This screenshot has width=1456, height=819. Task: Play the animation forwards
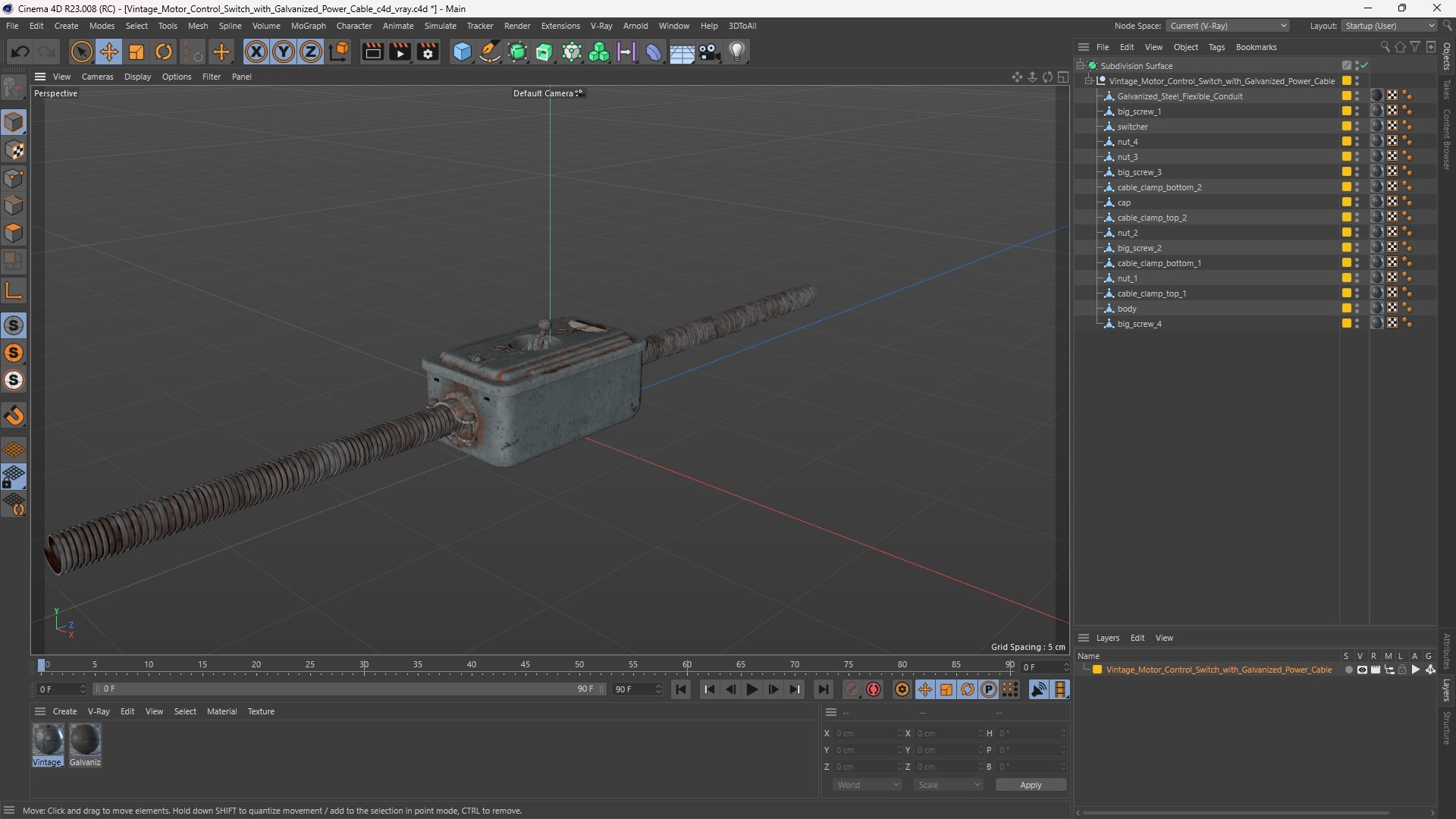click(752, 689)
